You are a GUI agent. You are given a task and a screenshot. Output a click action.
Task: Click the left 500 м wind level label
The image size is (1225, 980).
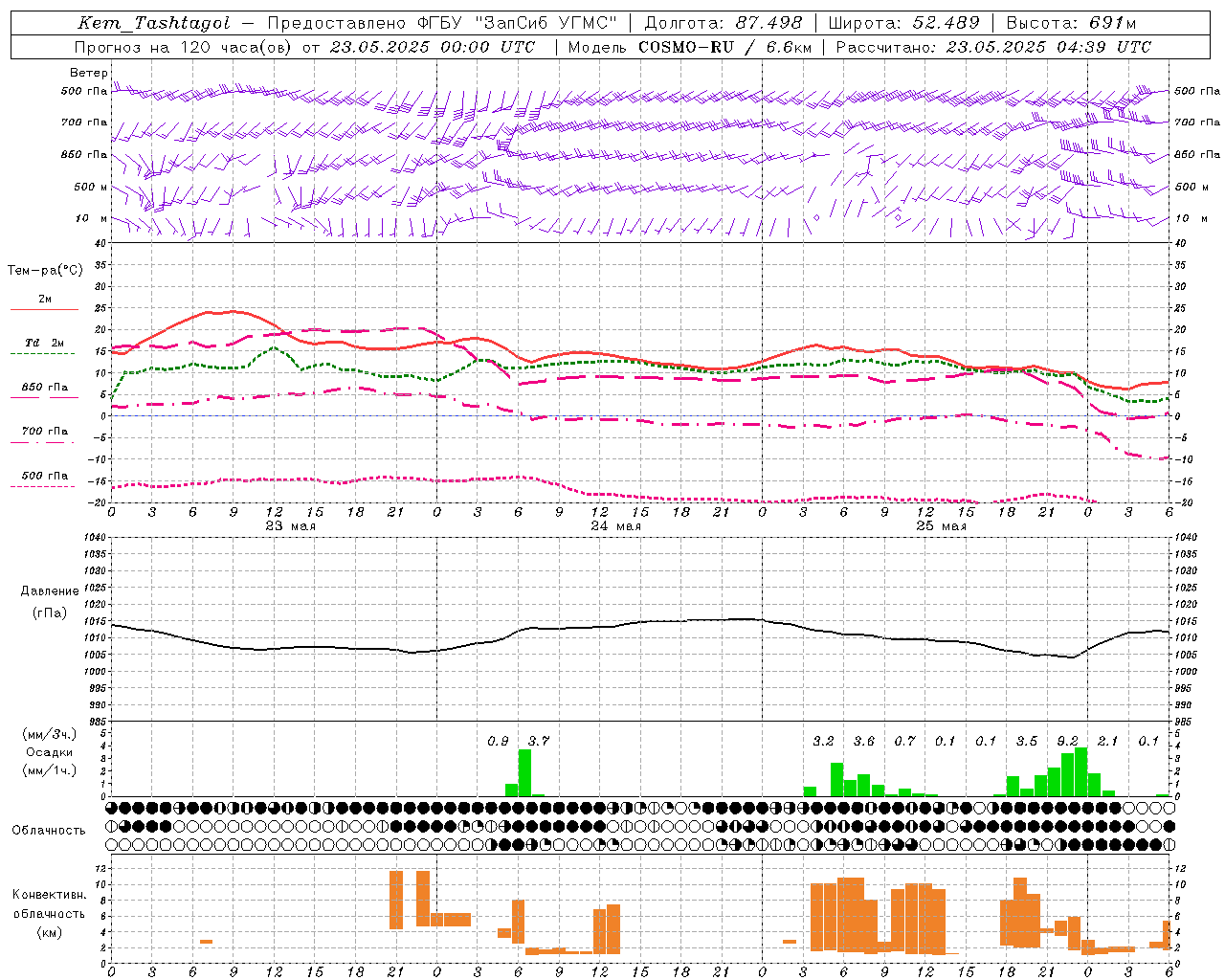click(x=91, y=187)
